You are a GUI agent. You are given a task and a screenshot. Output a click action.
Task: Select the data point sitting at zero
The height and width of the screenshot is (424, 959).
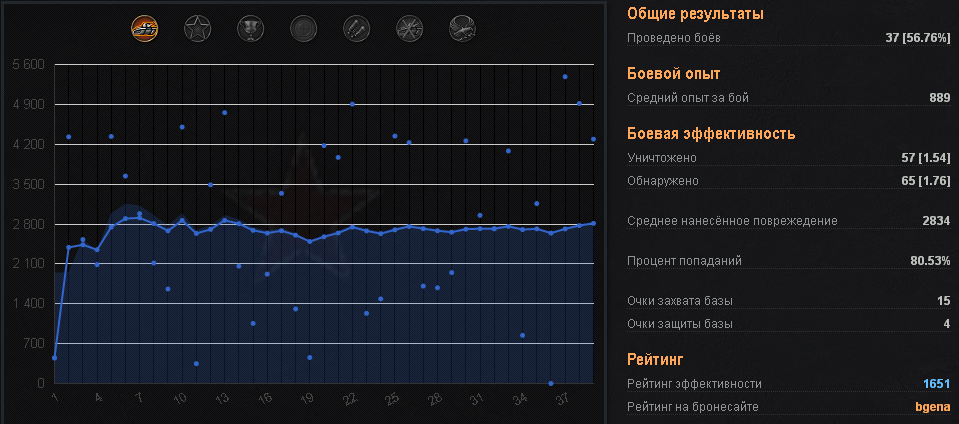pos(551,383)
